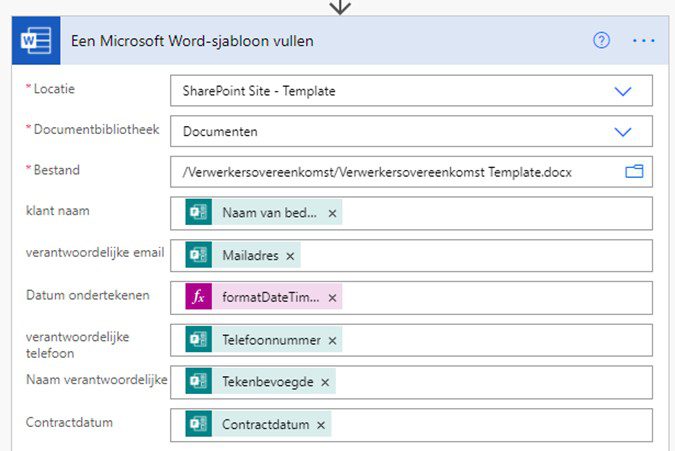Select the Telefoonnummer token text
Screen dimensions: 675x451
(271, 340)
